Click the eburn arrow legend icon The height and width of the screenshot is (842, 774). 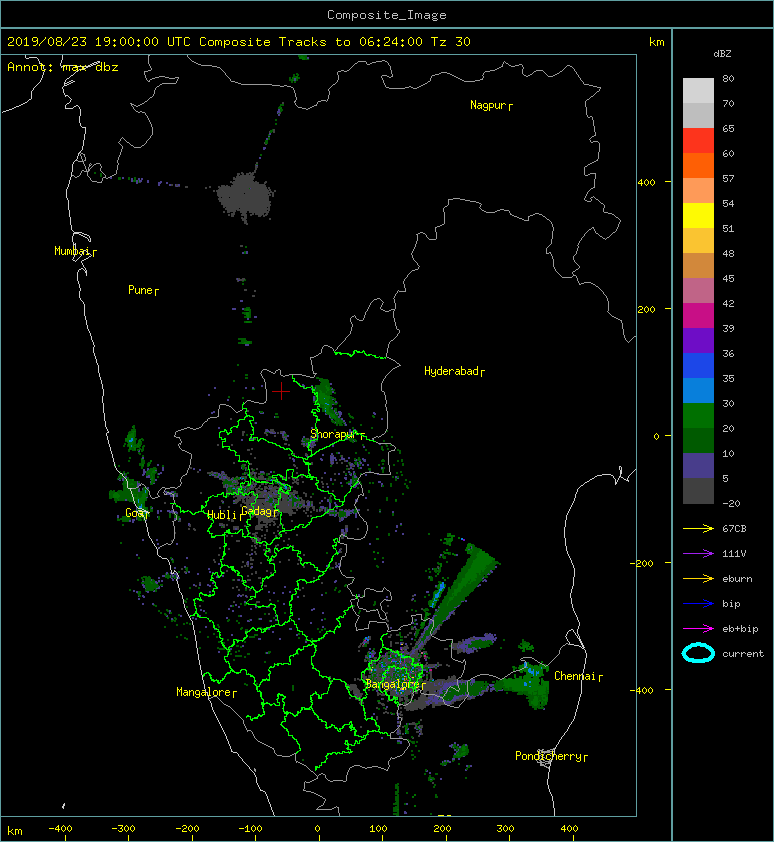tap(698, 579)
